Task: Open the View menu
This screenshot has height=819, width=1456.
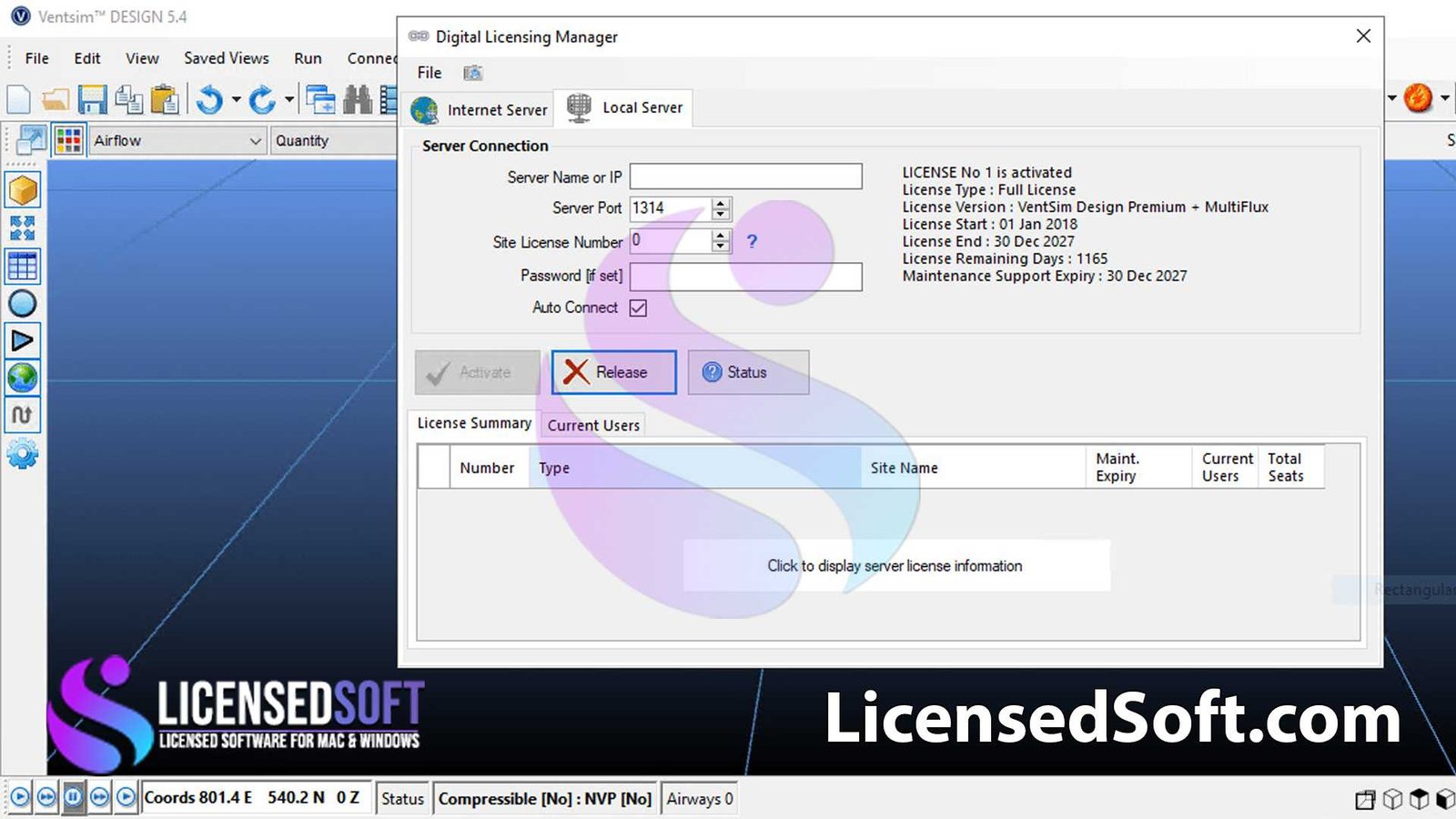Action: (142, 58)
